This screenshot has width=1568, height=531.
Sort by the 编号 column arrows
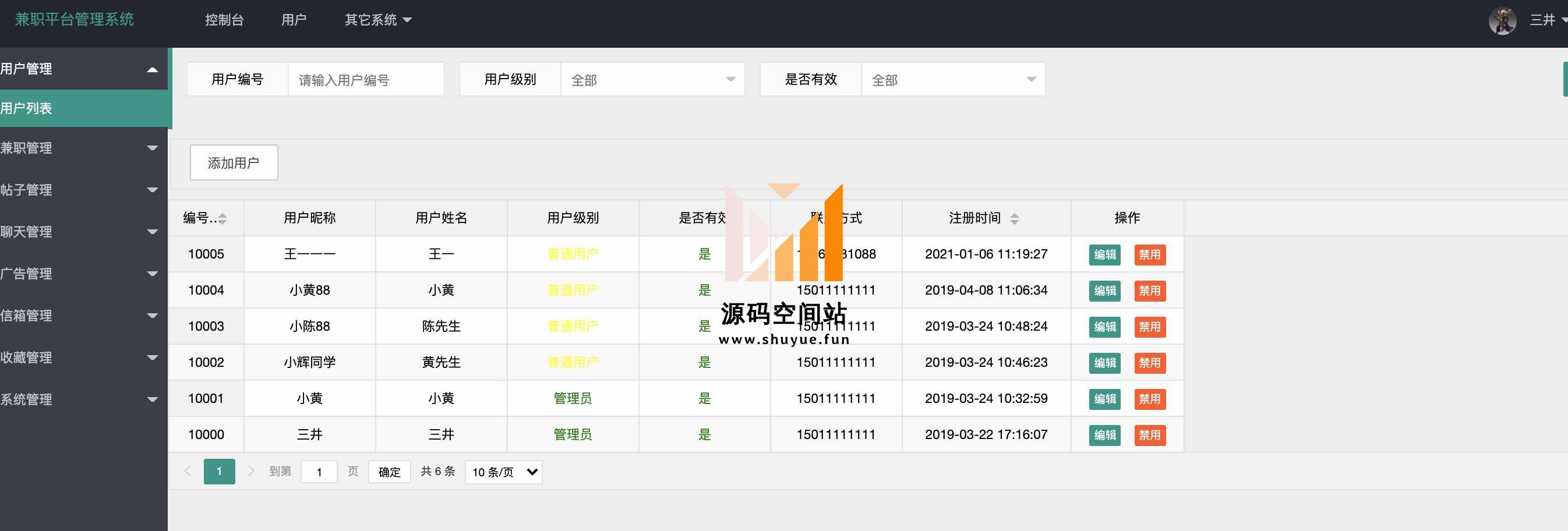(223, 218)
